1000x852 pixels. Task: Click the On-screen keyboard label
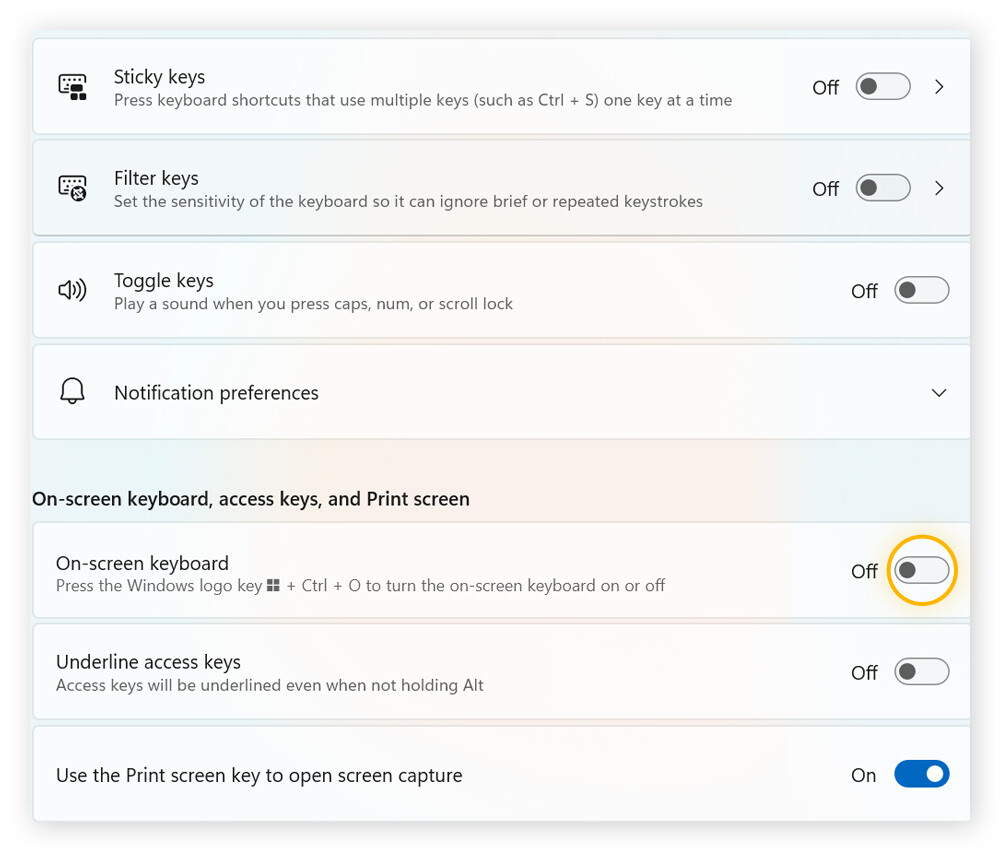click(x=142, y=563)
